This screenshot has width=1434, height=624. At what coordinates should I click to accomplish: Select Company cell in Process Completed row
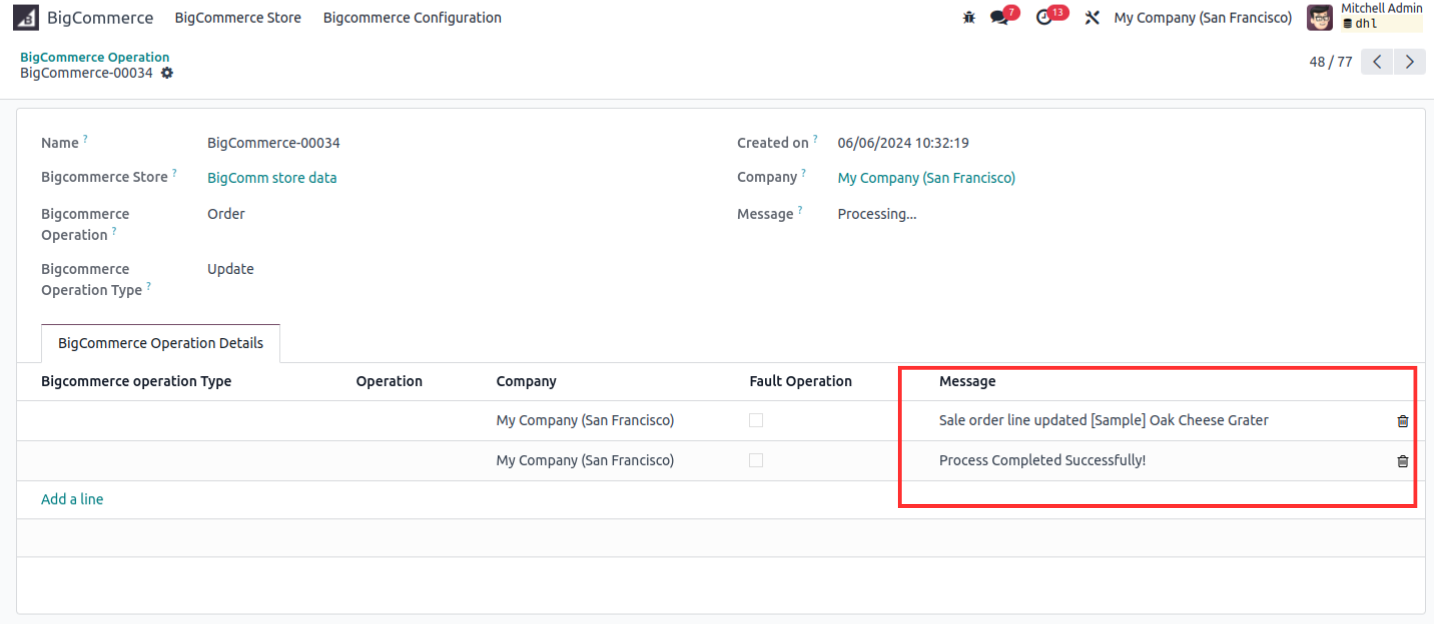(x=585, y=461)
